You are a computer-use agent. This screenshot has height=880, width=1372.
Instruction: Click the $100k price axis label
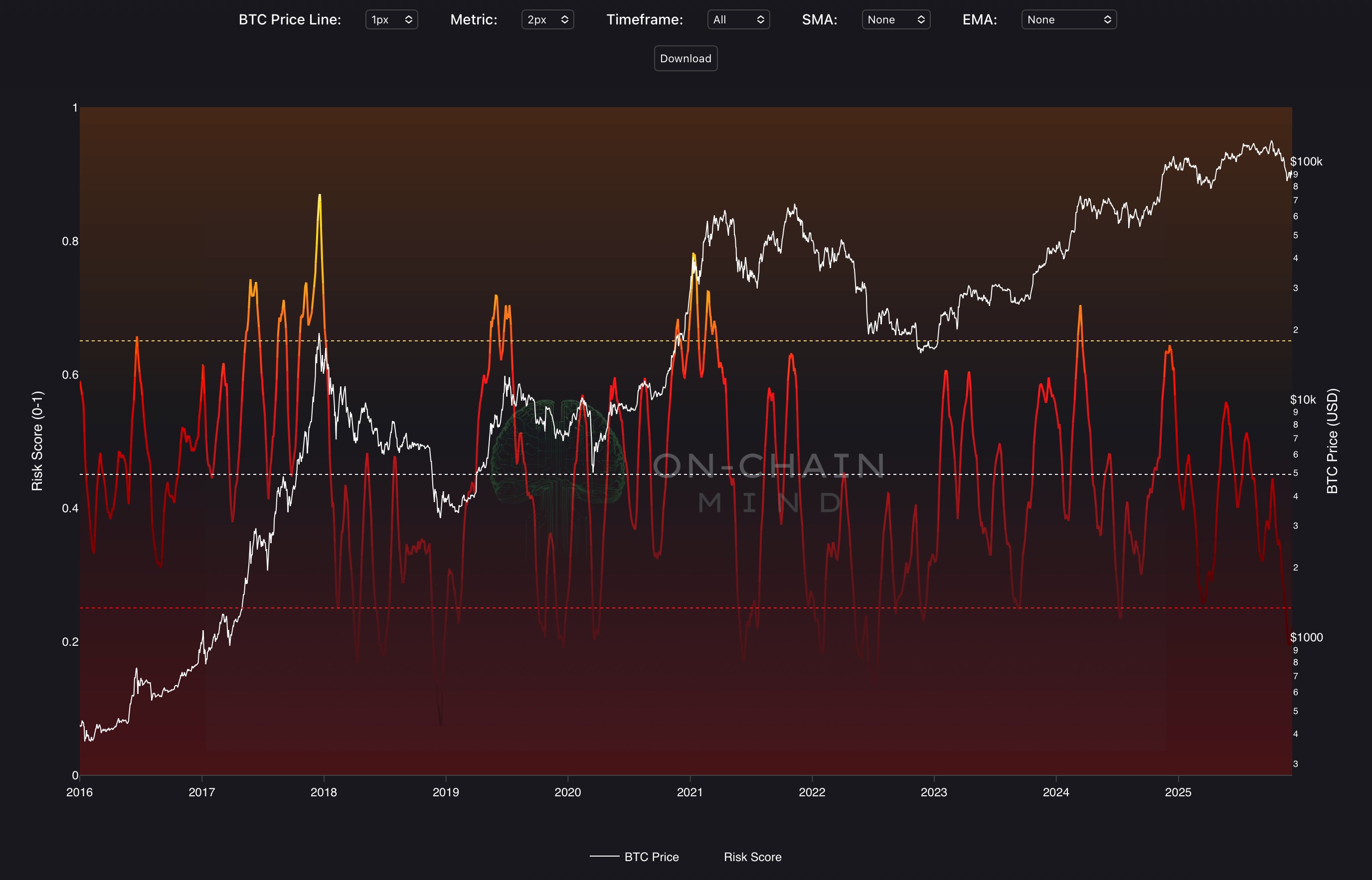[1306, 162]
